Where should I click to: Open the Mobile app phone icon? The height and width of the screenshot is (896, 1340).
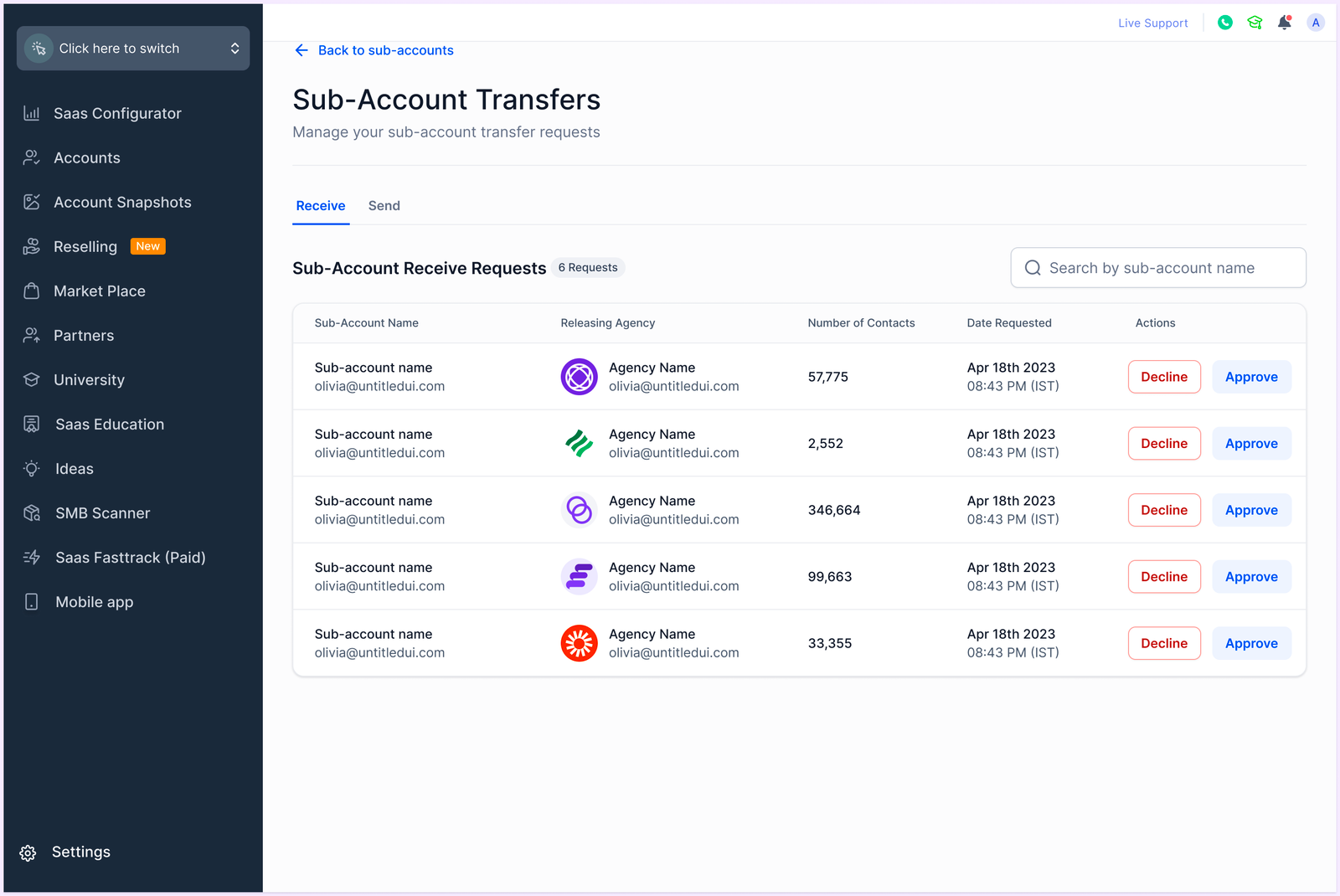point(32,602)
